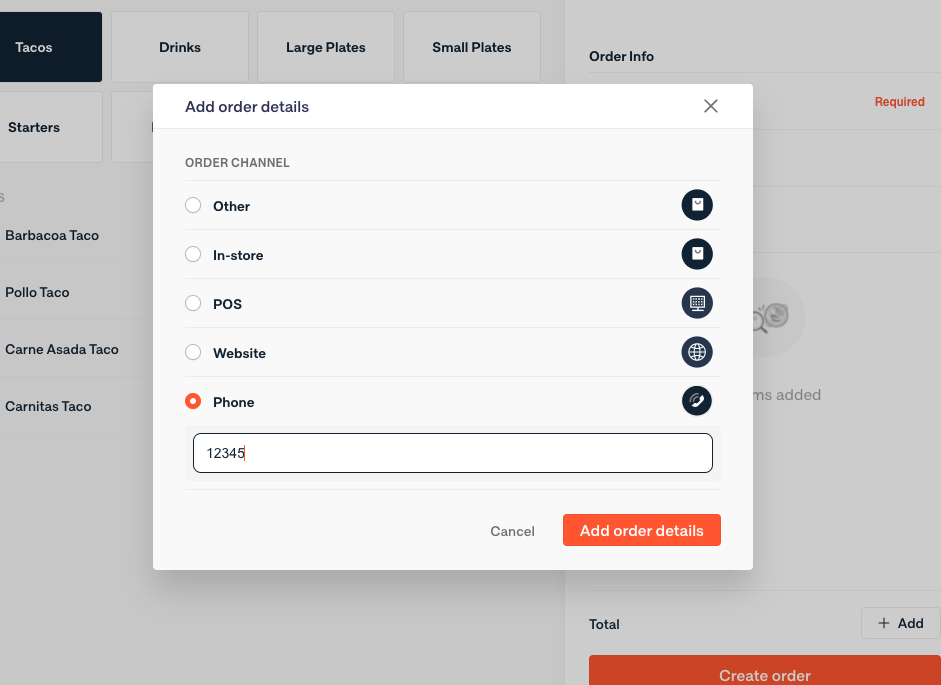Click the In-store channel bag icon

point(697,254)
